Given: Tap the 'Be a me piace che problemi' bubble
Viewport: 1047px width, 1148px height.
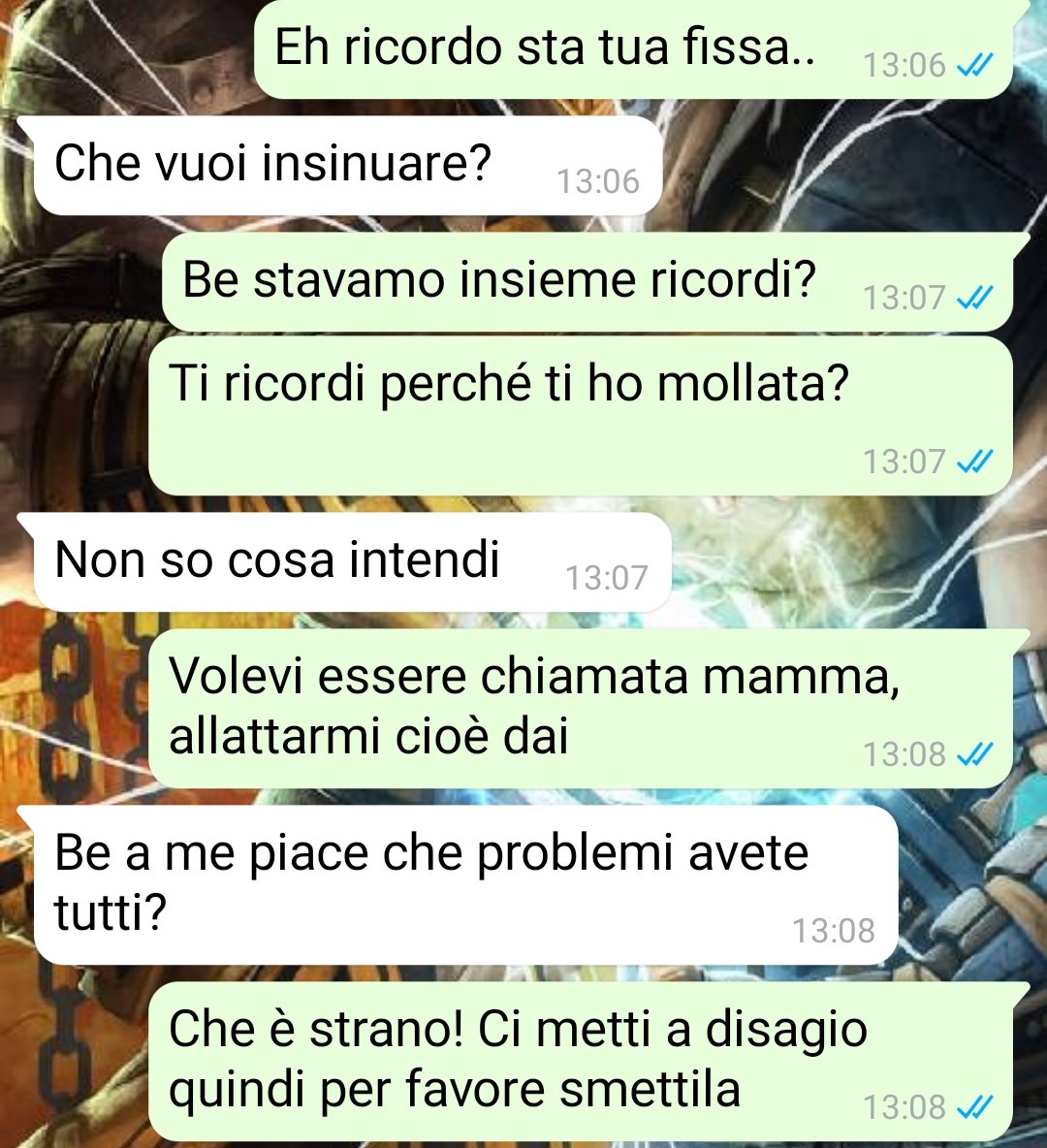Looking at the screenshot, I should [465, 885].
